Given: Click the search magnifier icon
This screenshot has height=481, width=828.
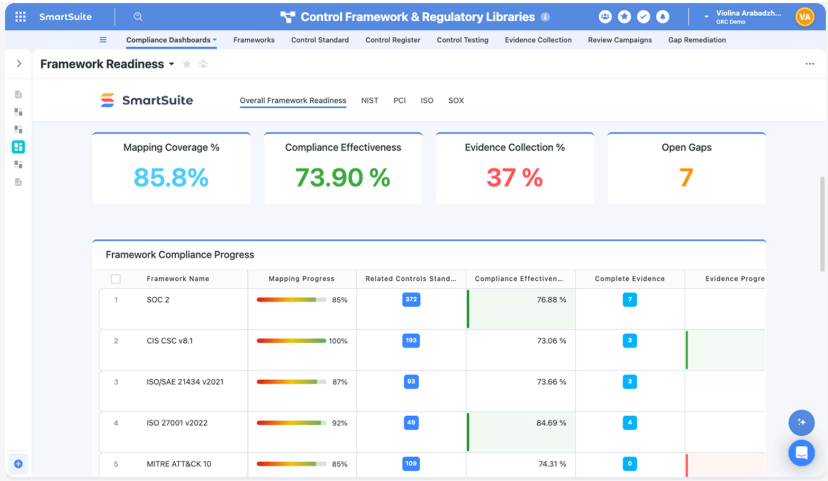Looking at the screenshot, I should click(138, 17).
